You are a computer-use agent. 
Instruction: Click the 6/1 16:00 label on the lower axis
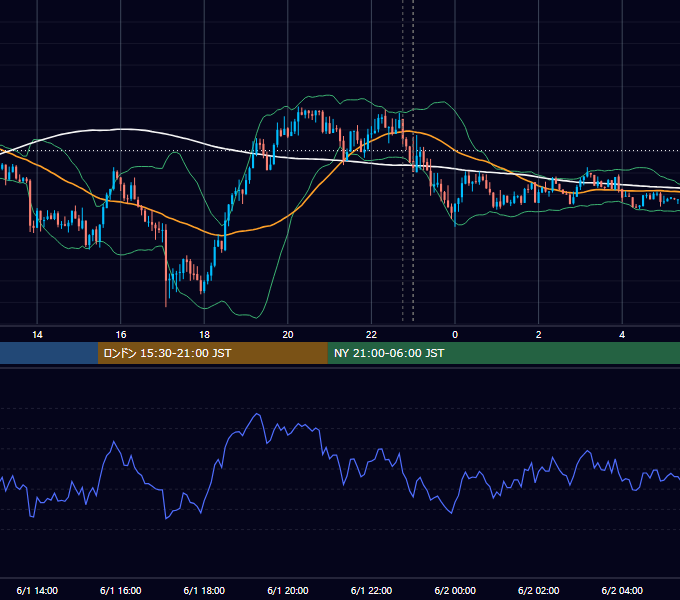121,590
